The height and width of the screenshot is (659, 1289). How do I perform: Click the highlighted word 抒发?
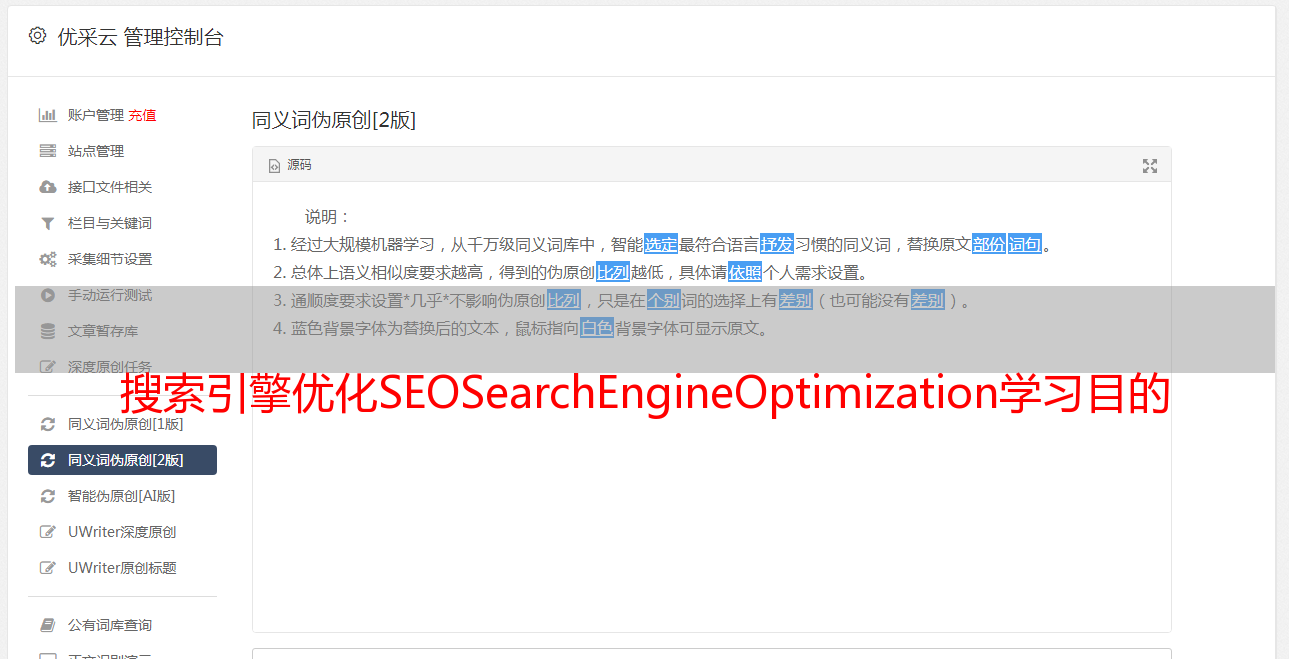click(x=777, y=244)
